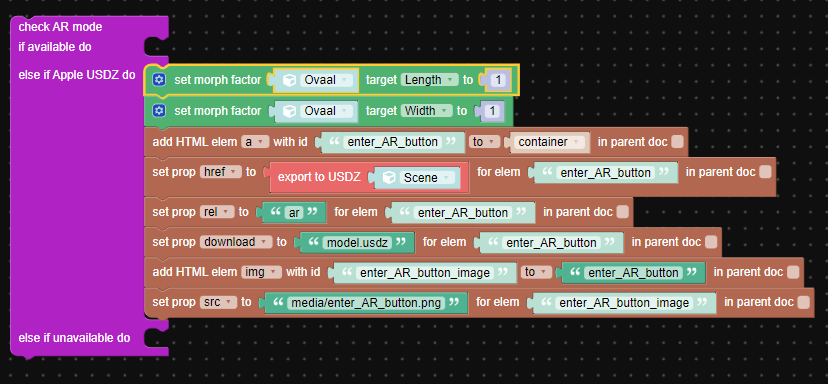This screenshot has width=828, height=384.
Task: Select the export to USDZ block
Action: pos(319,177)
